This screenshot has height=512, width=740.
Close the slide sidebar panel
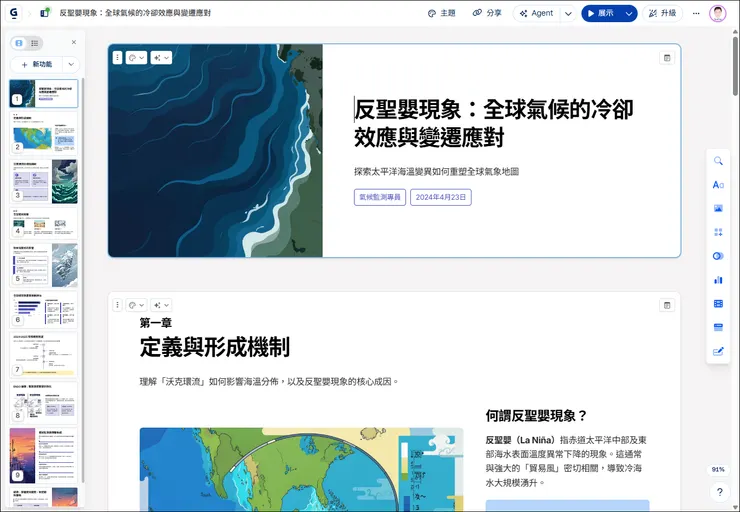[x=74, y=42]
